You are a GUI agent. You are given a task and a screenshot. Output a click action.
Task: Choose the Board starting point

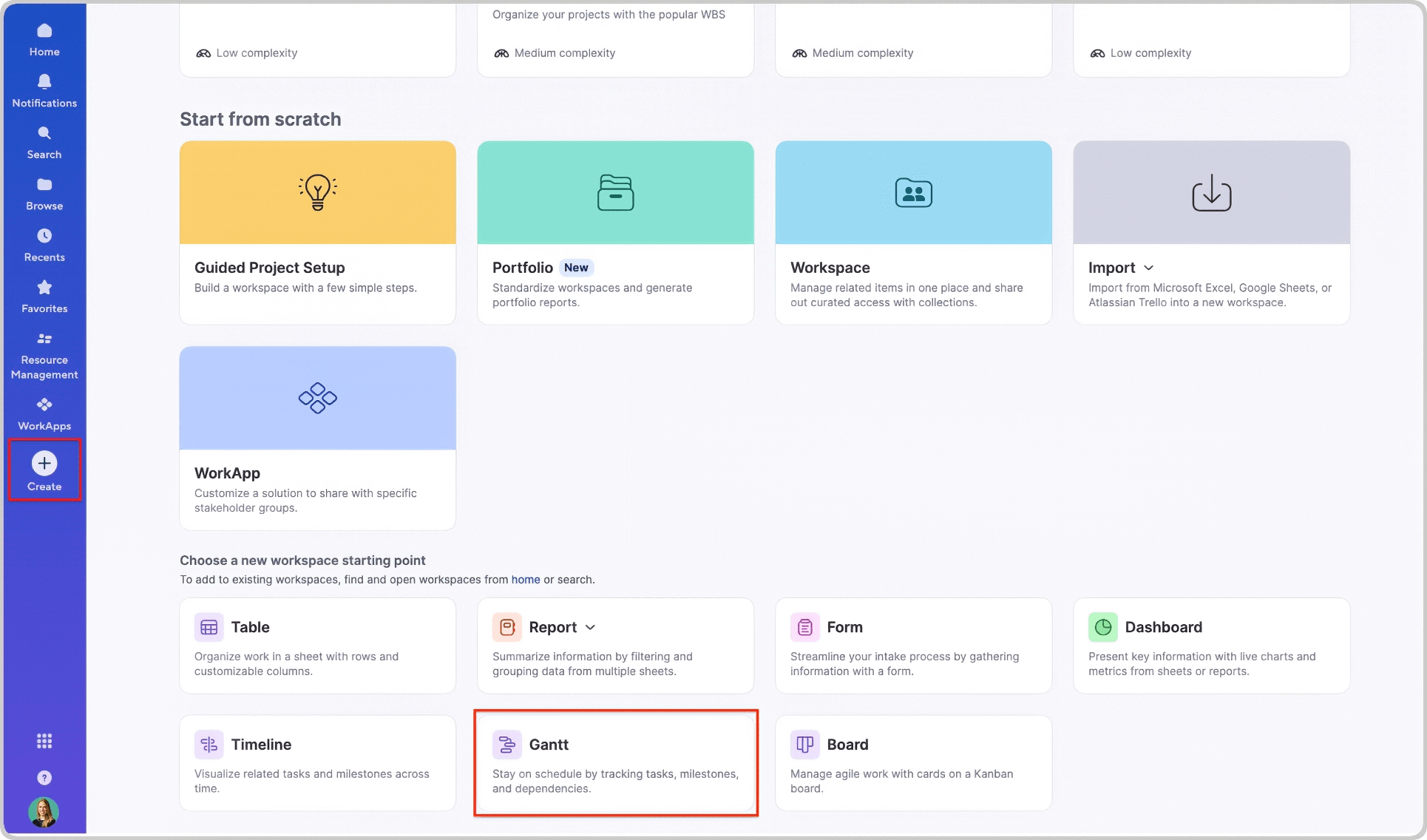coord(912,763)
